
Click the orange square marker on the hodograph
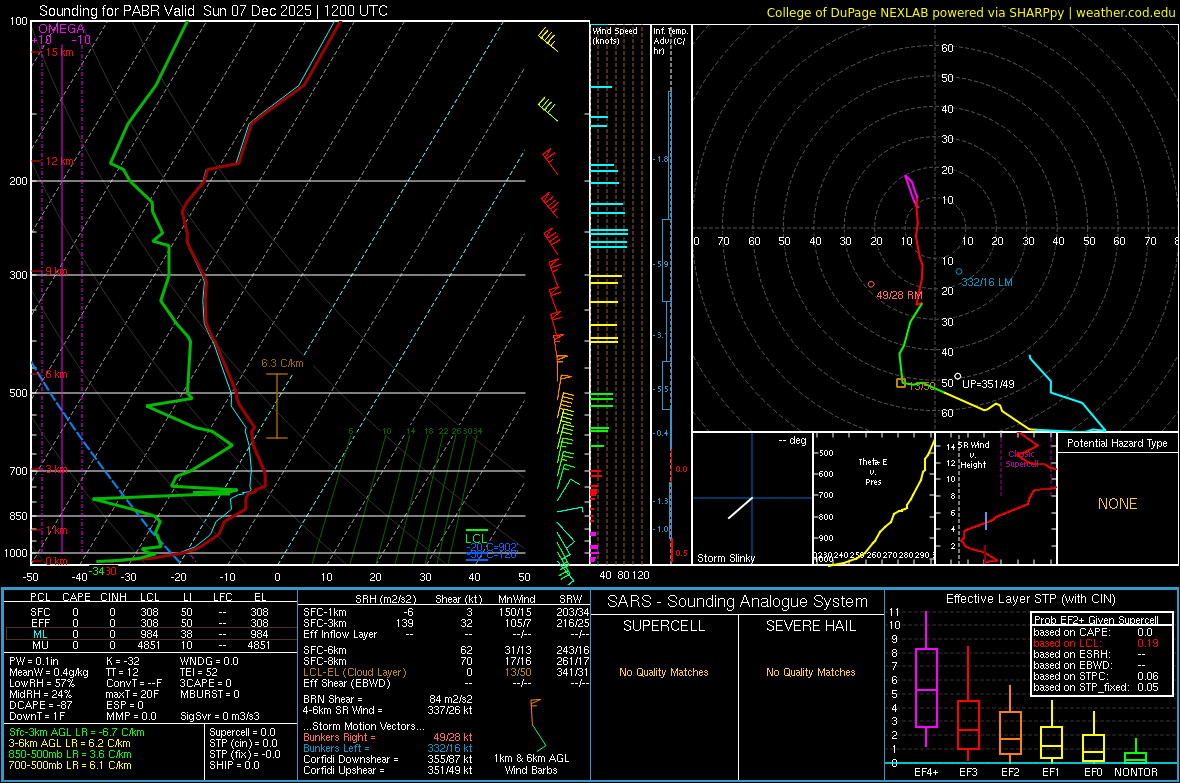click(x=901, y=383)
